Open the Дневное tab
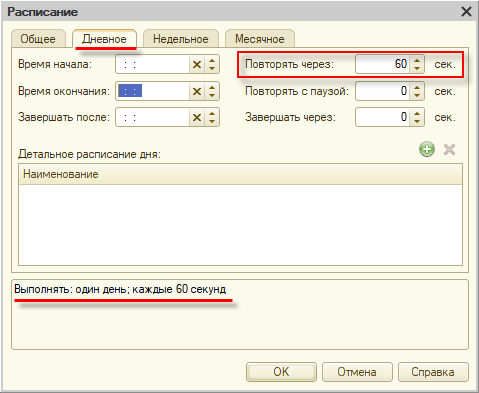The width and height of the screenshot is (479, 393). (x=104, y=39)
